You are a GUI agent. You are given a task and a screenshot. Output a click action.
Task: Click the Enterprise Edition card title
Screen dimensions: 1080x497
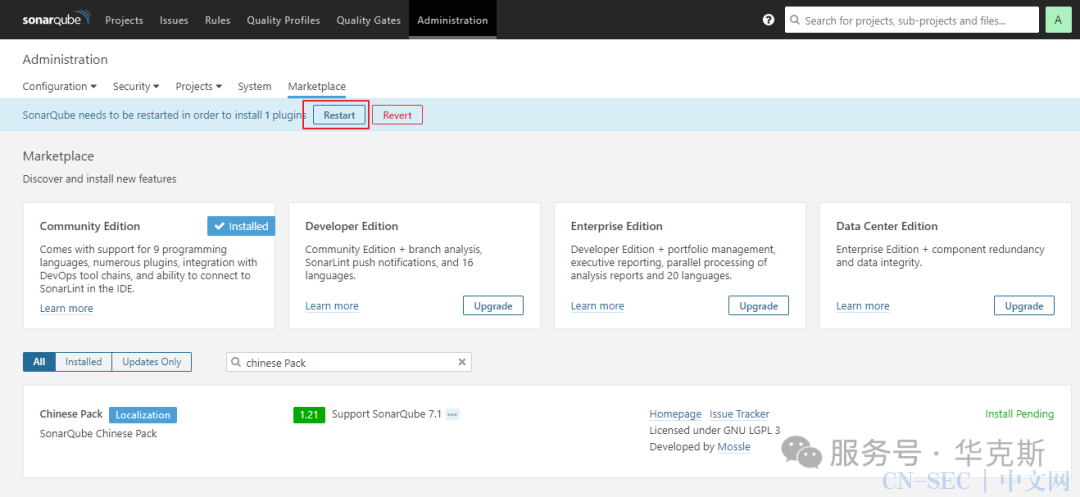pos(616,226)
